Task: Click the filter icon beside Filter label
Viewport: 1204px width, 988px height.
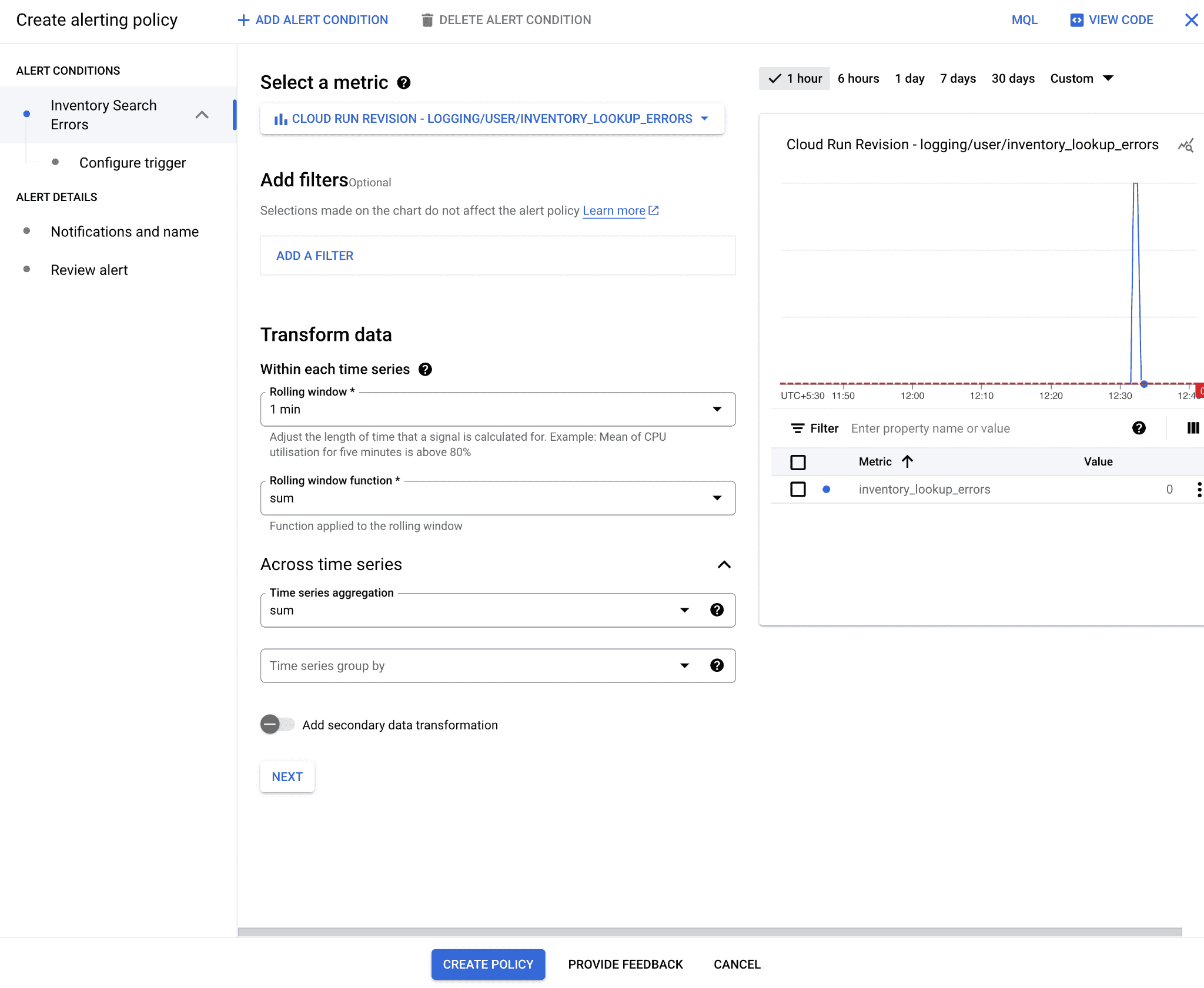Action: 798,428
